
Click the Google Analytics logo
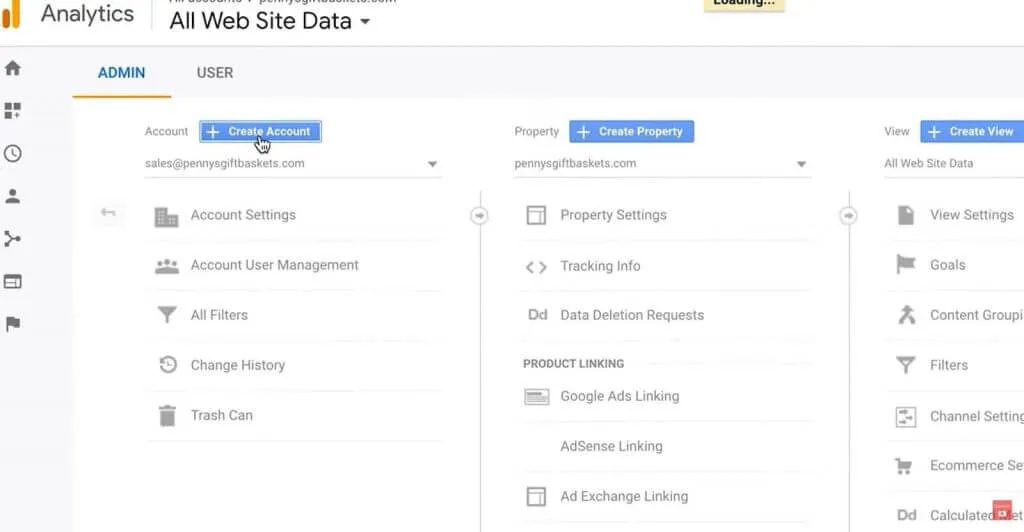[11, 14]
